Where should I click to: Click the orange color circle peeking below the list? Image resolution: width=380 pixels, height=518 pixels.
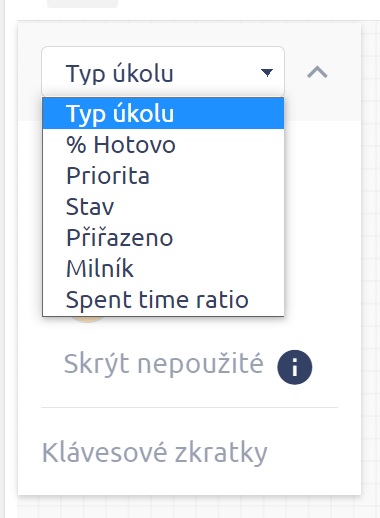pos(87,319)
